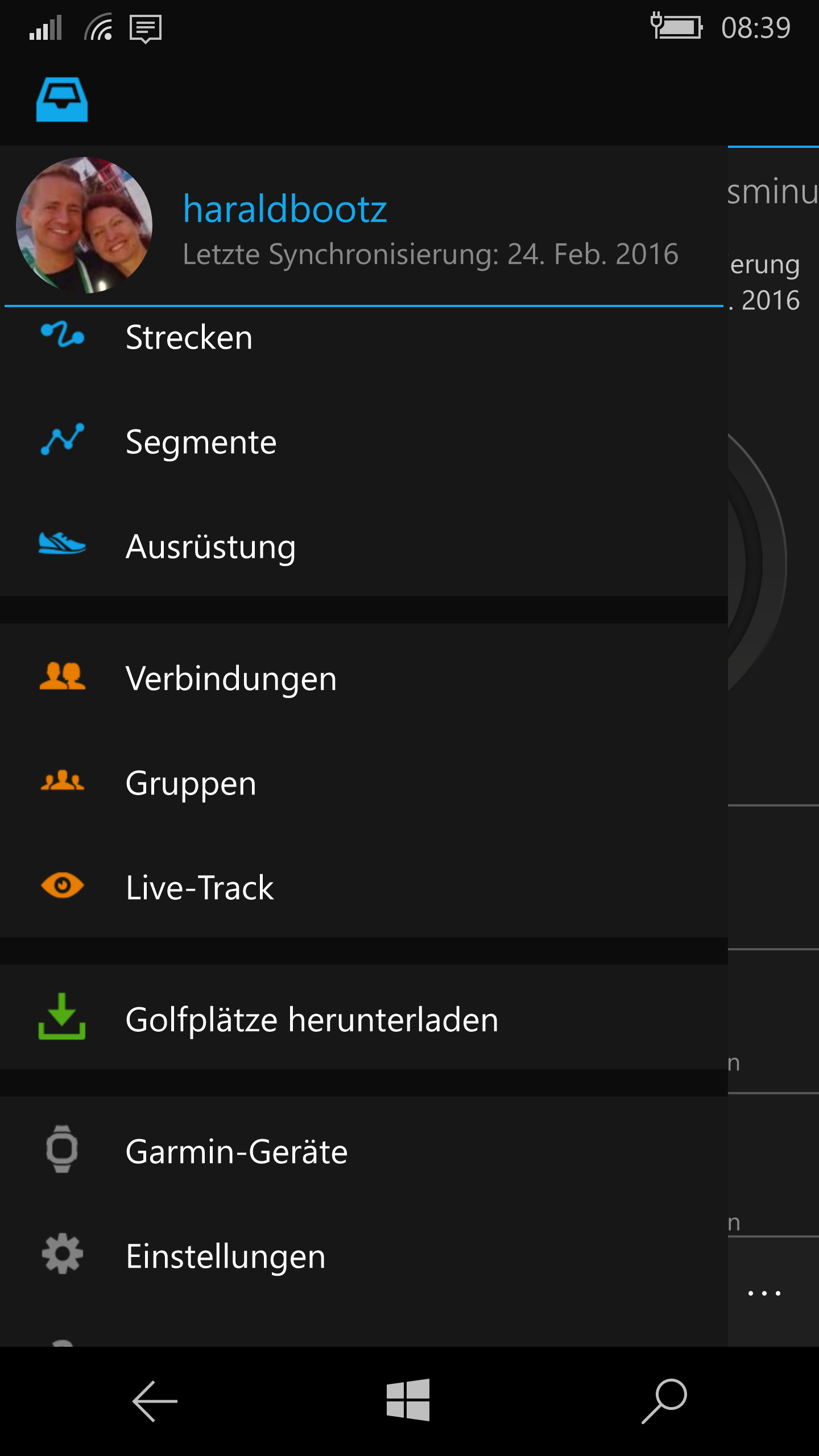Open the Verbindungen people icon
The height and width of the screenshot is (1456, 819).
[x=63, y=676]
